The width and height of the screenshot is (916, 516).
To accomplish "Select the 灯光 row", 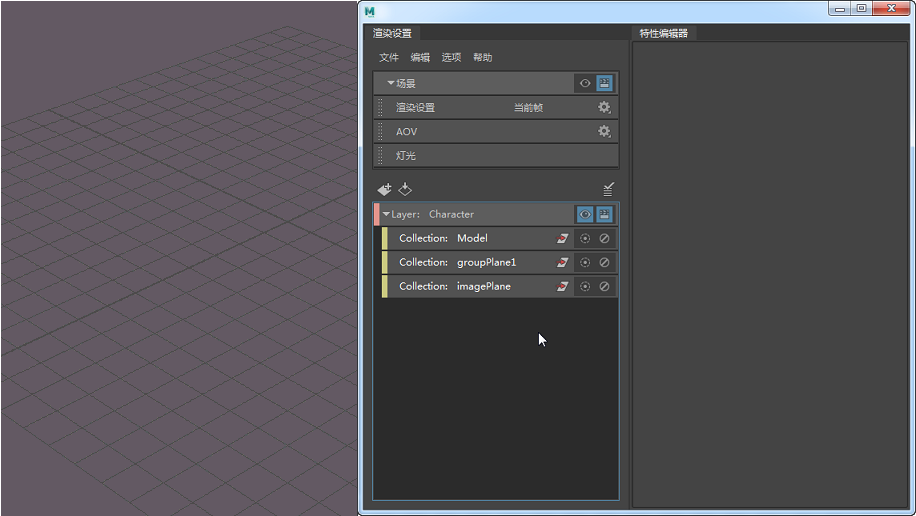I will (496, 155).
